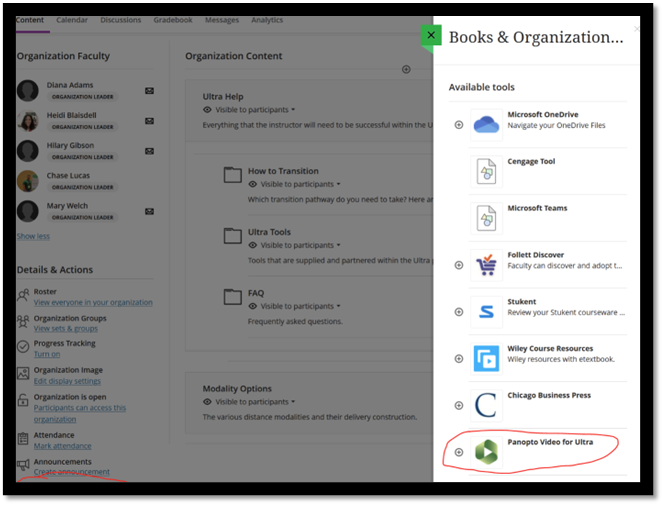Select the Panopto Video for Ultra label

coord(550,442)
